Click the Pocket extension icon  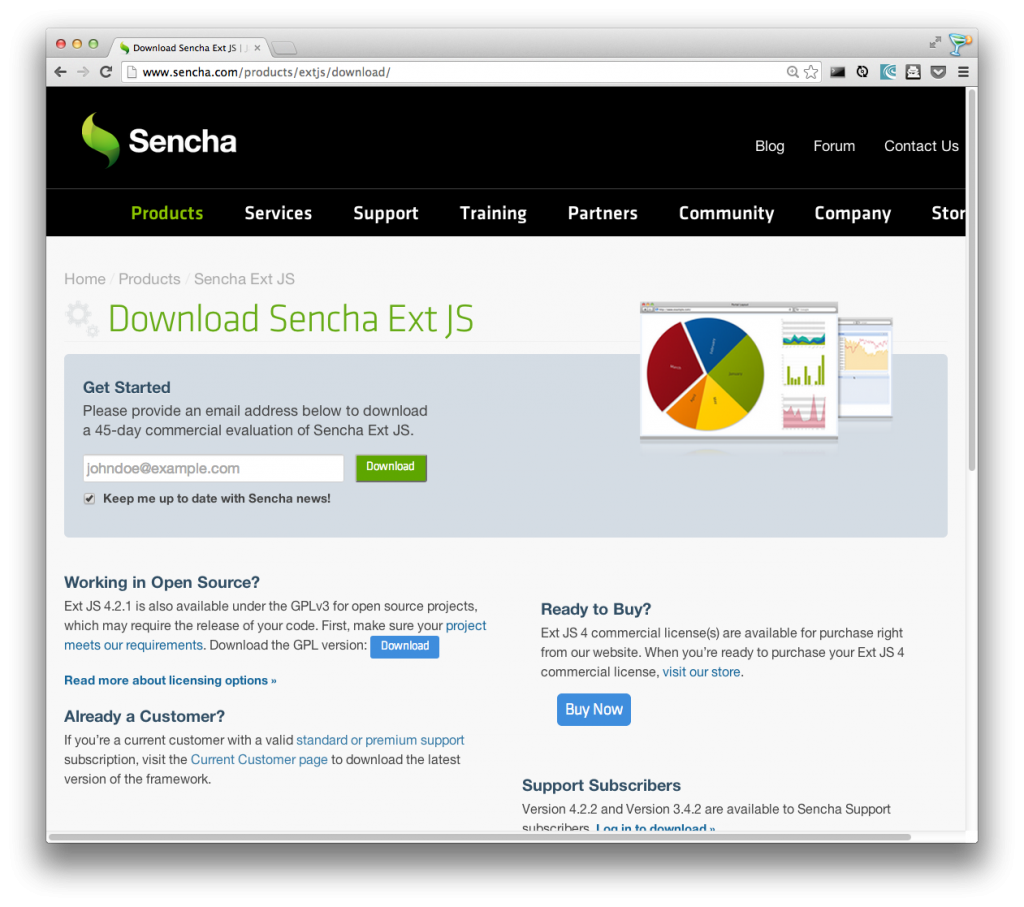pos(938,72)
